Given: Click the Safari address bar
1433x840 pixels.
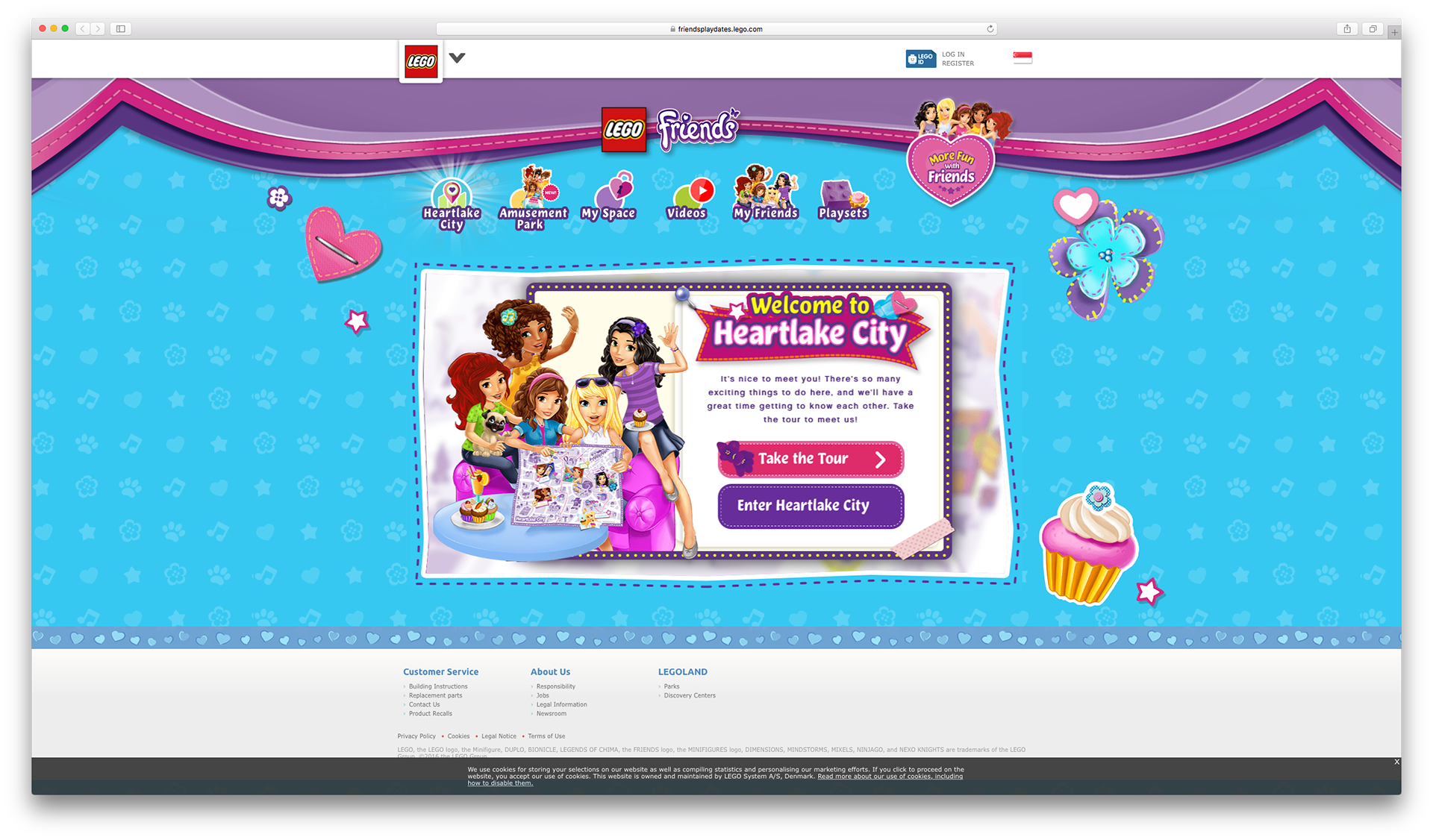Looking at the screenshot, I should [x=716, y=29].
